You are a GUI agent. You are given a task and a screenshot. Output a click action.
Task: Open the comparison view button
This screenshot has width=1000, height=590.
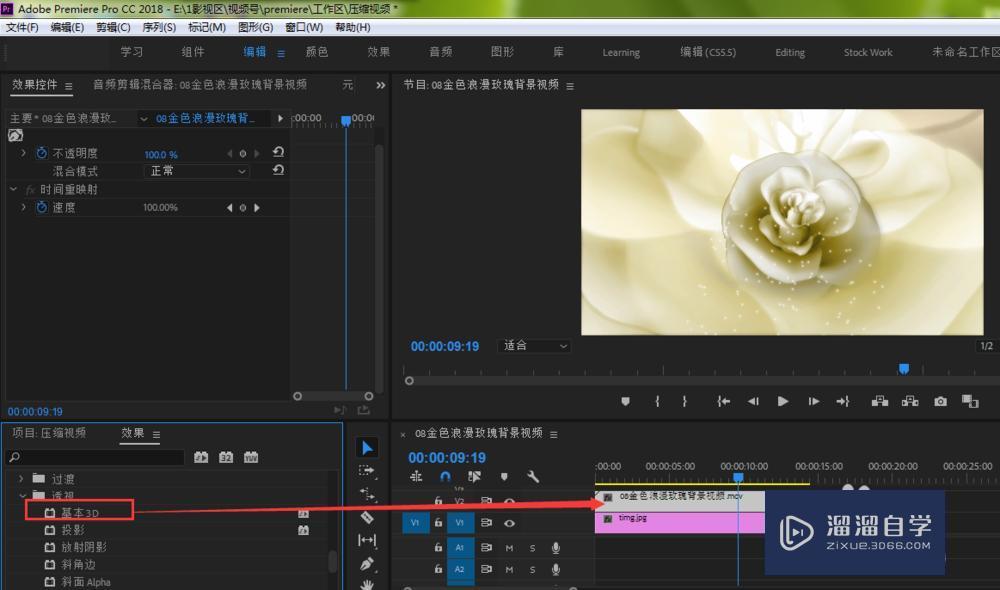(970, 401)
